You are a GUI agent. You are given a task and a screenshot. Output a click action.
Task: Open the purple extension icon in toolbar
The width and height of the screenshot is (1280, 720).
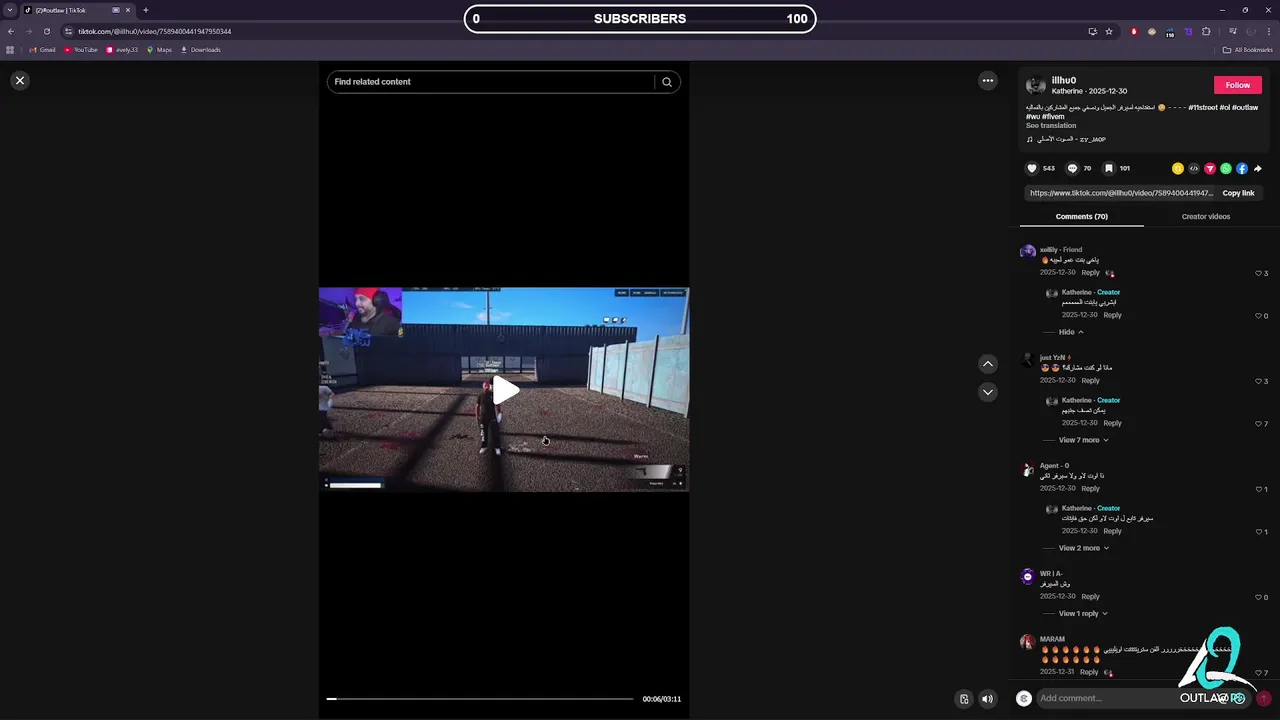click(1188, 31)
